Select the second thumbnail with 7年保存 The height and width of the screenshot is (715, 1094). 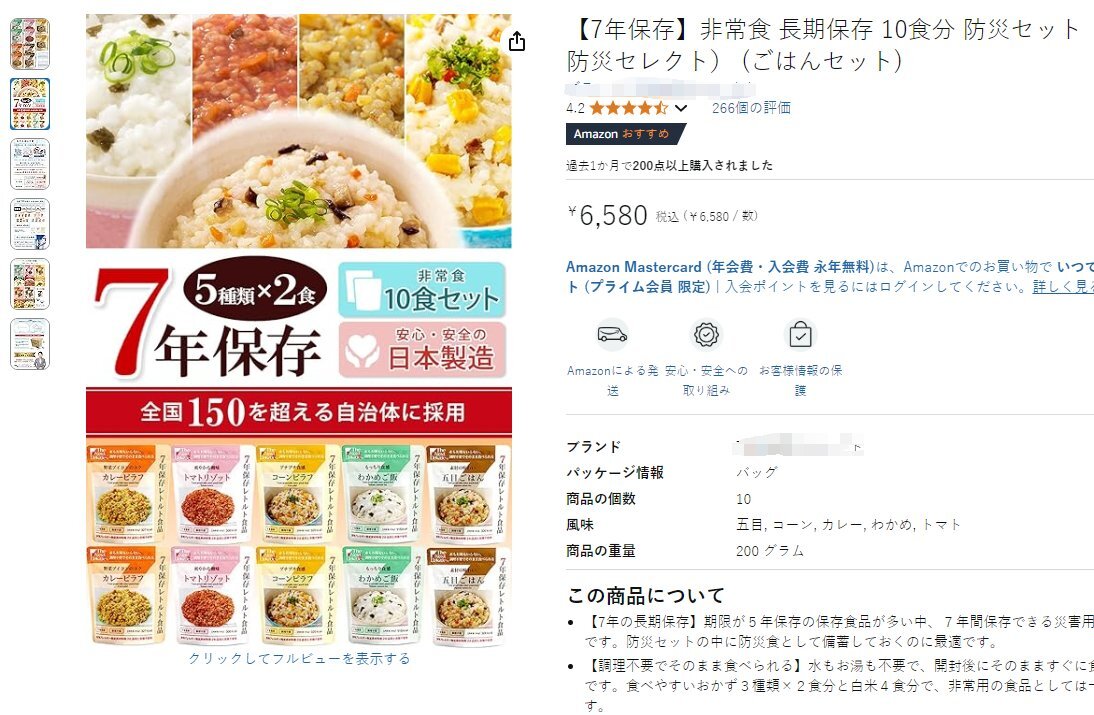[30, 104]
